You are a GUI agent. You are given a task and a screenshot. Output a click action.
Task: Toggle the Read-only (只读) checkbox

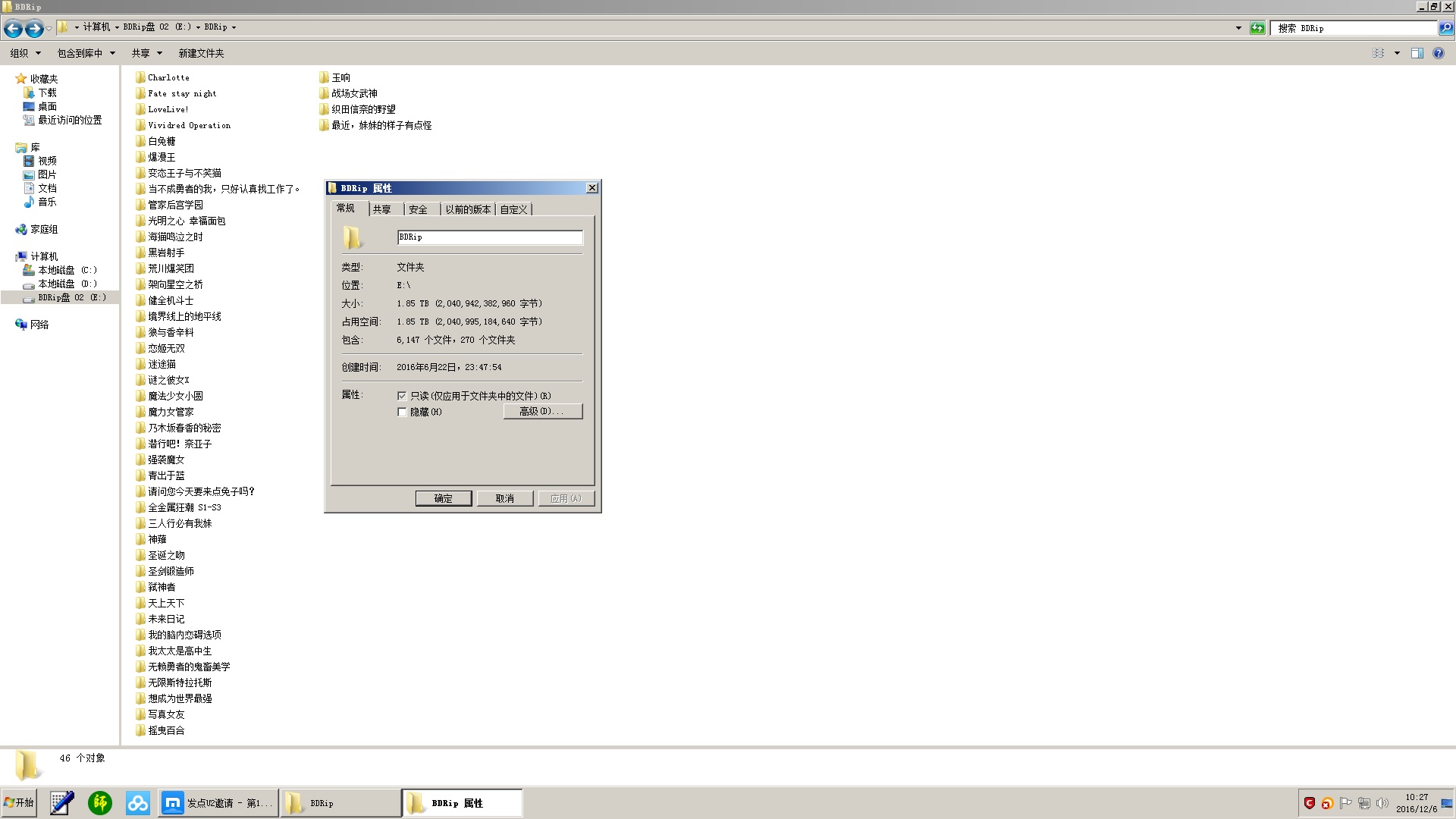click(x=402, y=396)
